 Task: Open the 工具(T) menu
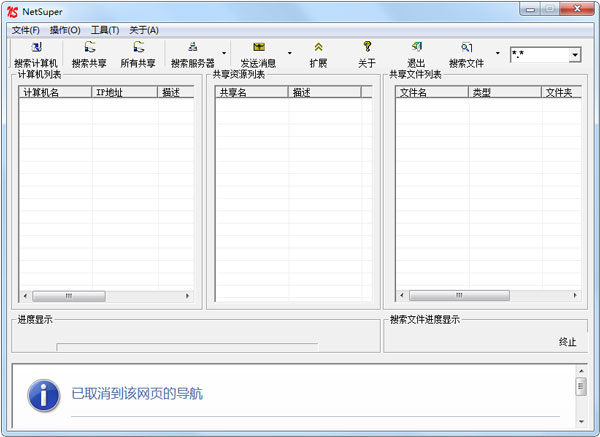pyautogui.click(x=105, y=30)
